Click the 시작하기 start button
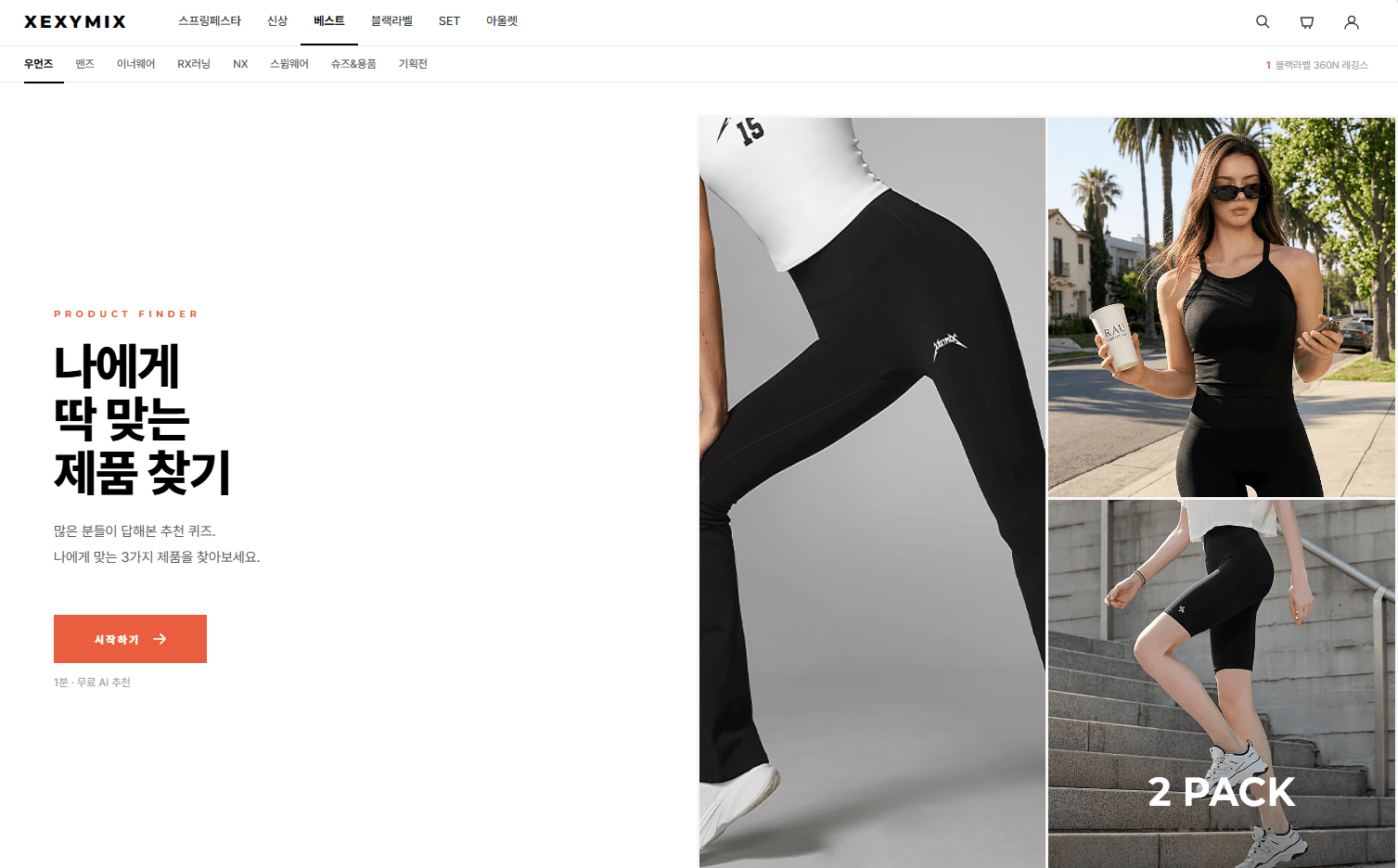Viewport: 1398px width, 868px height. (130, 639)
